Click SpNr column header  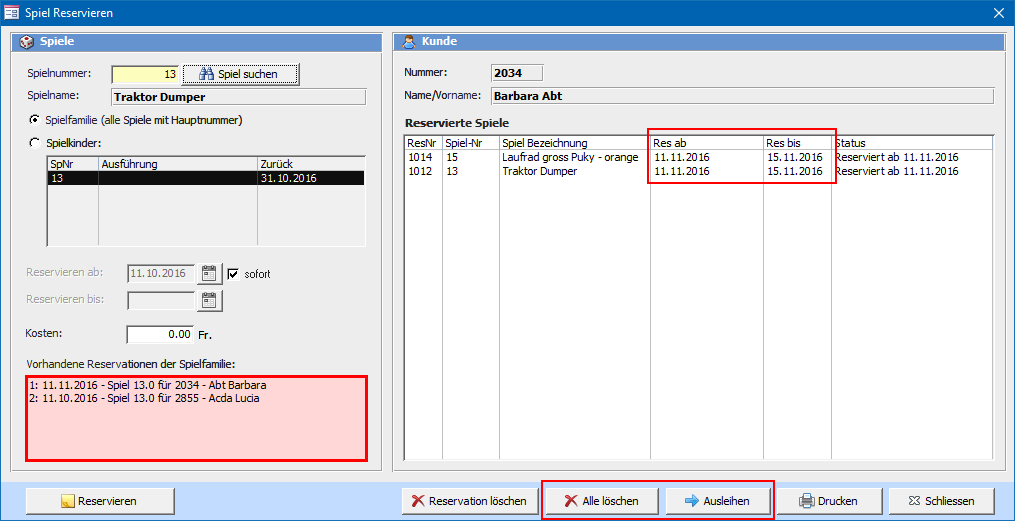click(72, 164)
